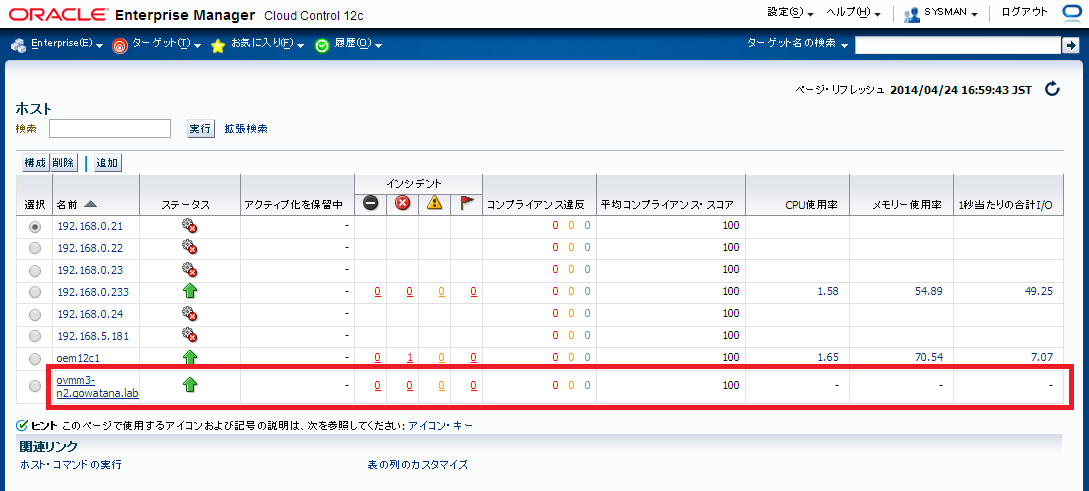This screenshot has width=1089, height=491.
Task: Select radio button for host 192.168.5.181
Action: (35, 336)
